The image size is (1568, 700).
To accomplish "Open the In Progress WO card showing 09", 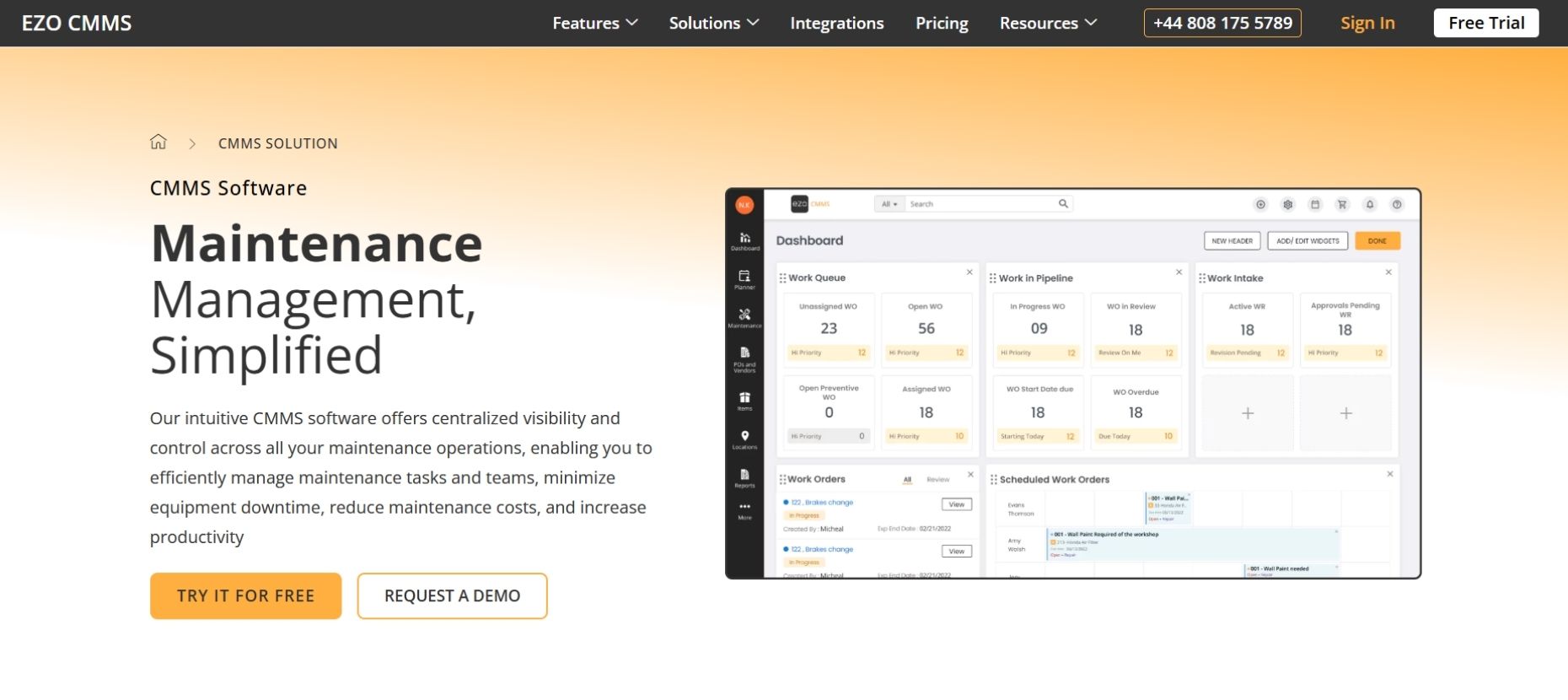I will pyautogui.click(x=1038, y=329).
